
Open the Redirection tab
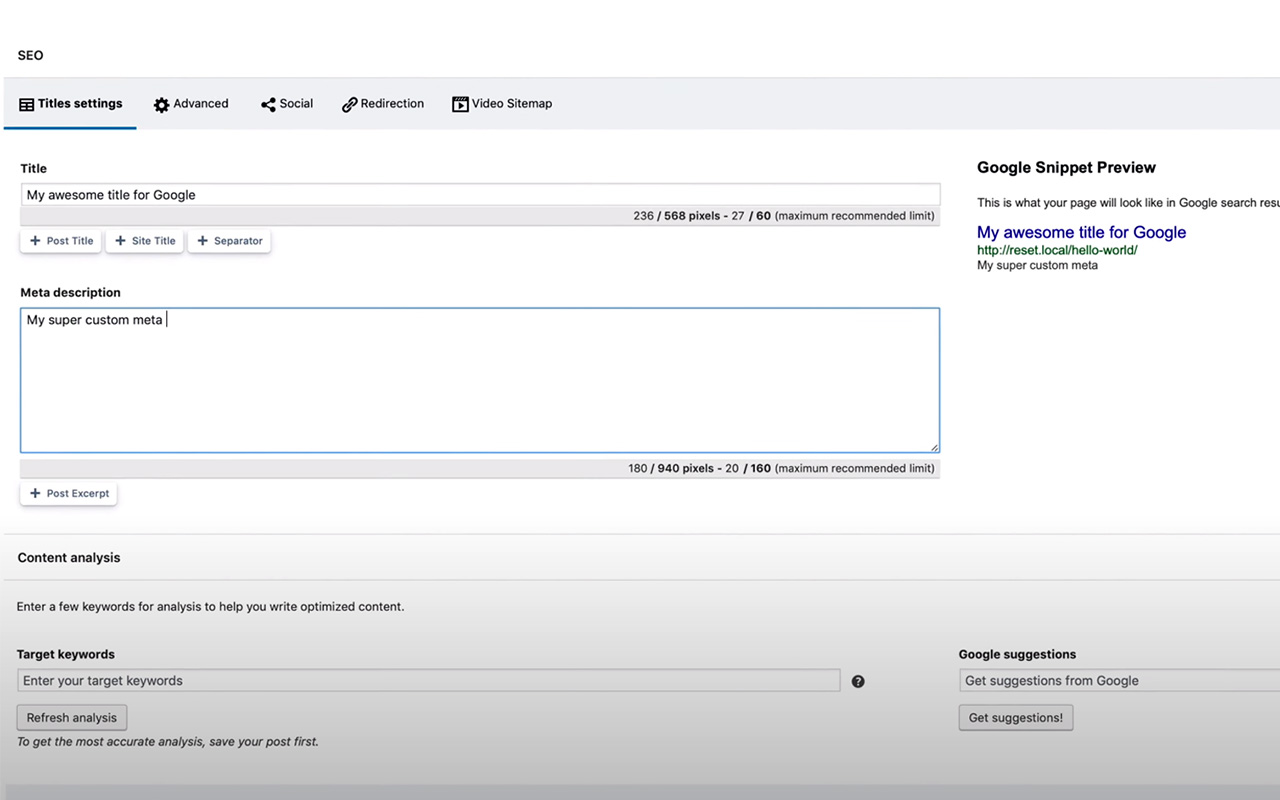click(383, 104)
